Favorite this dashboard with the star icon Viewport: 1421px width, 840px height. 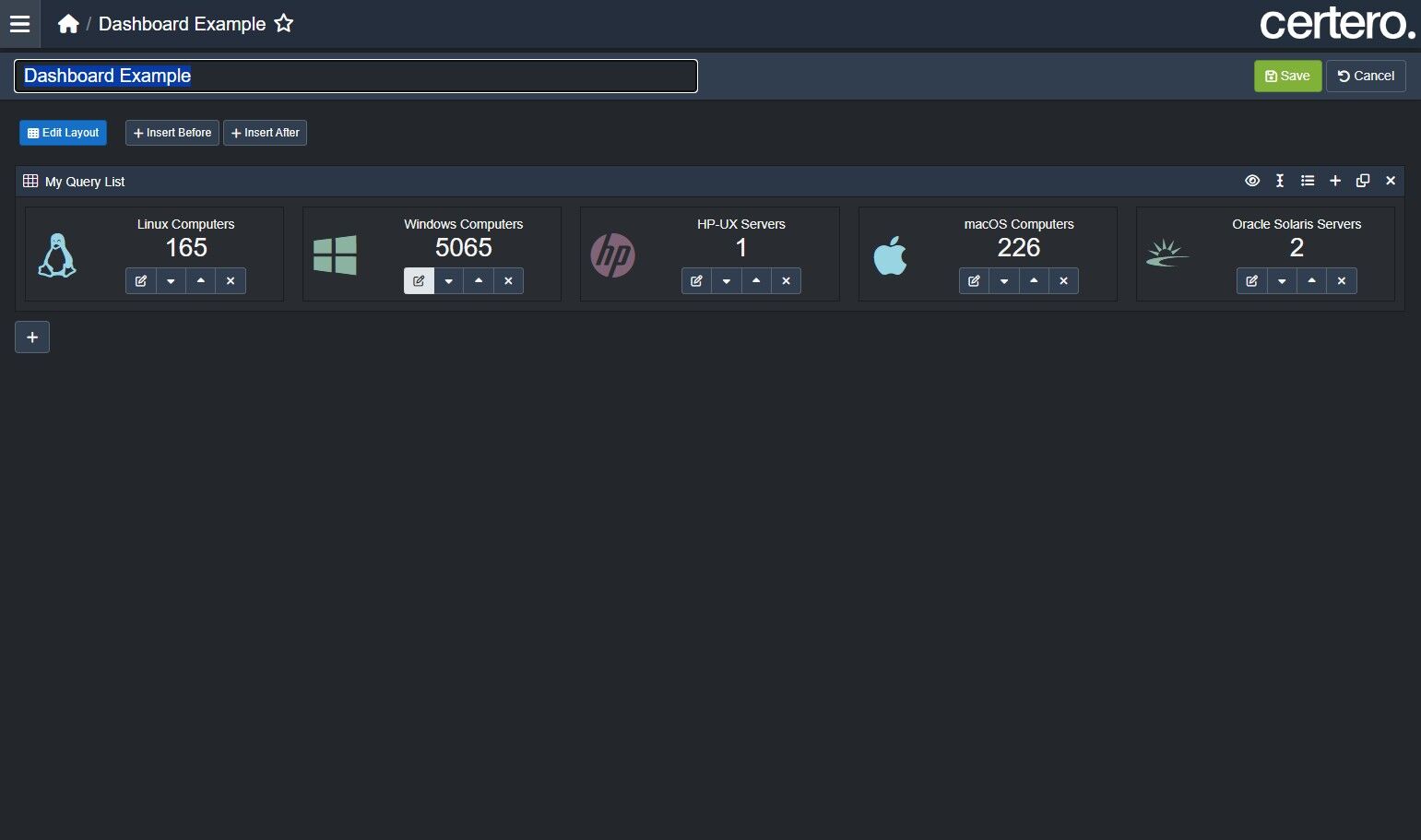284,24
